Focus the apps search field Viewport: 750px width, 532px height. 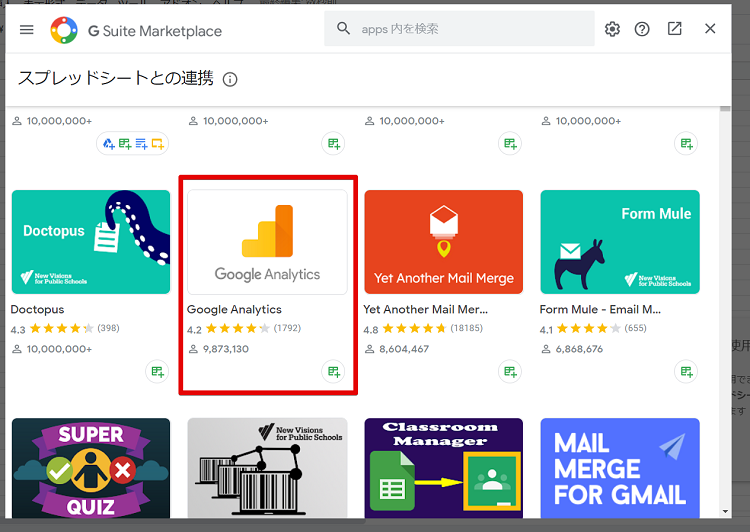[459, 29]
